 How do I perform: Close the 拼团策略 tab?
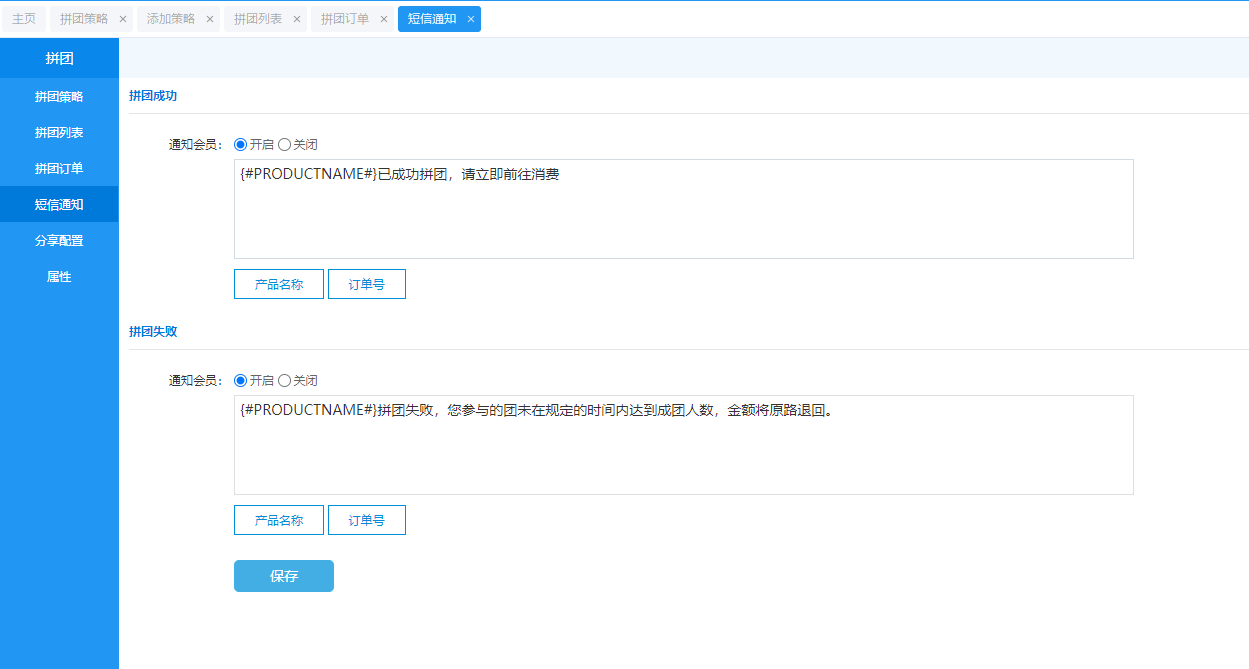point(122,19)
